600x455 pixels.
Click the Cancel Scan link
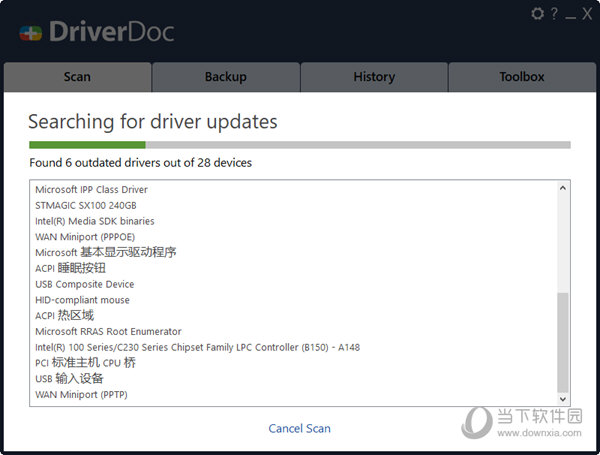(x=300, y=429)
